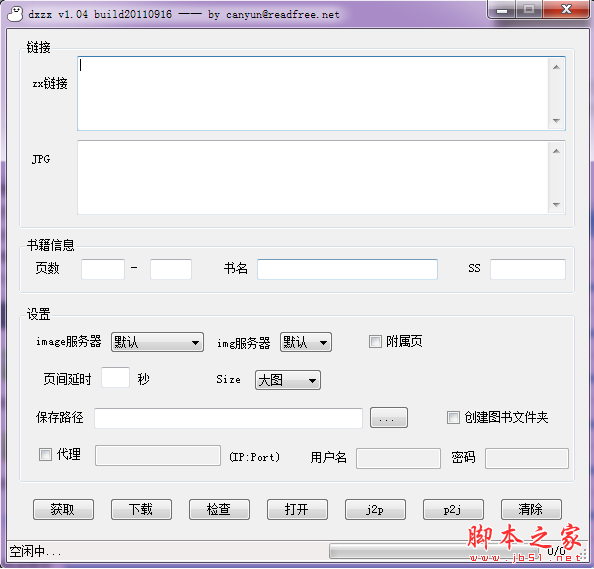Viewport: 594px width, 569px height.
Task: Open the img服务器 dropdown
Action: [306, 342]
